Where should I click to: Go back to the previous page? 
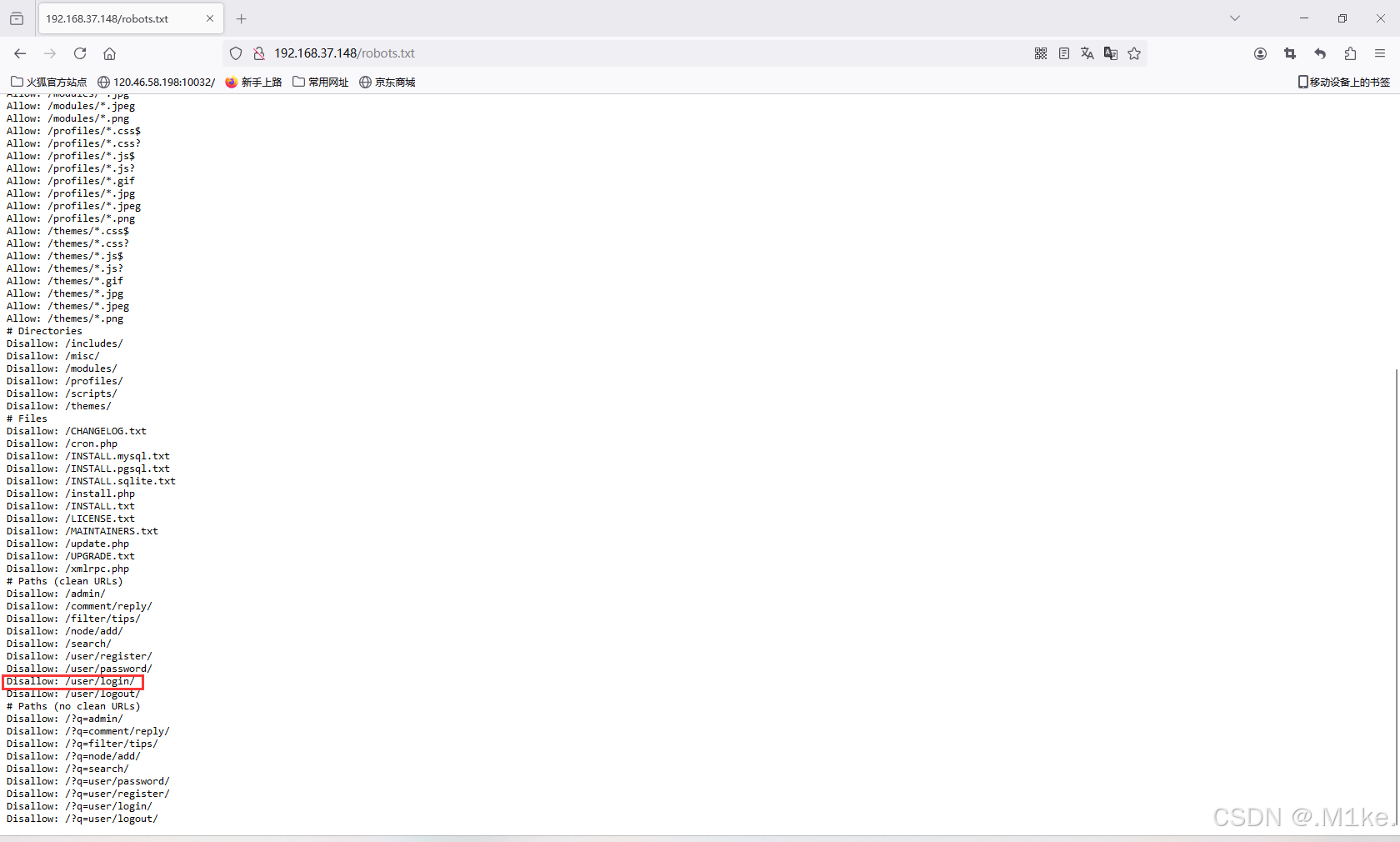pyautogui.click(x=20, y=53)
